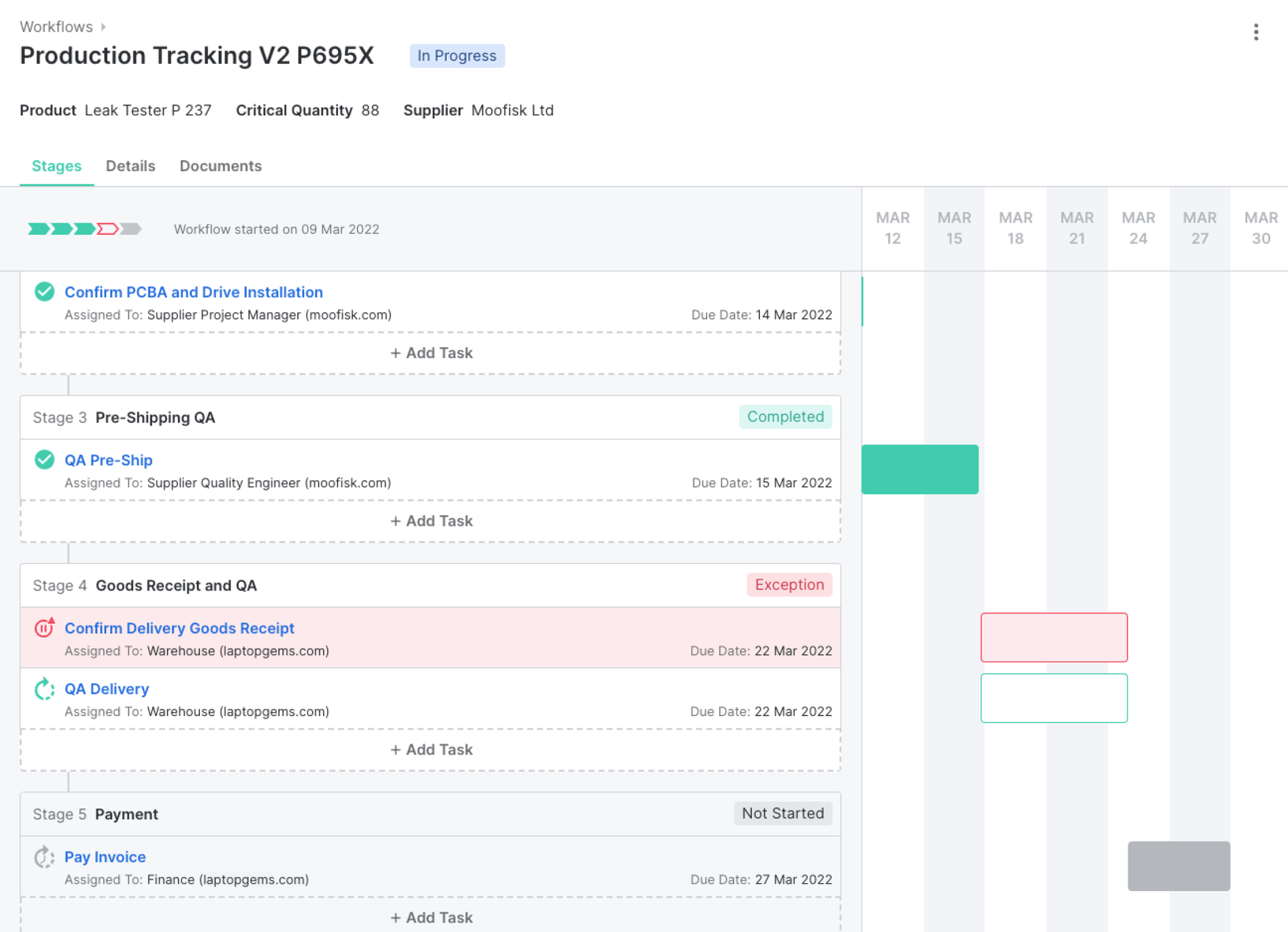Image resolution: width=1288 pixels, height=932 pixels.
Task: Click the grey Pay Invoice Gantt bar
Action: (x=1179, y=866)
